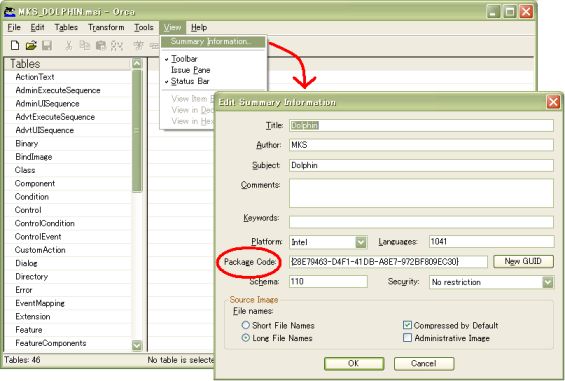Create a new file with the New toolbar icon
The image size is (565, 381).
click(x=15, y=45)
